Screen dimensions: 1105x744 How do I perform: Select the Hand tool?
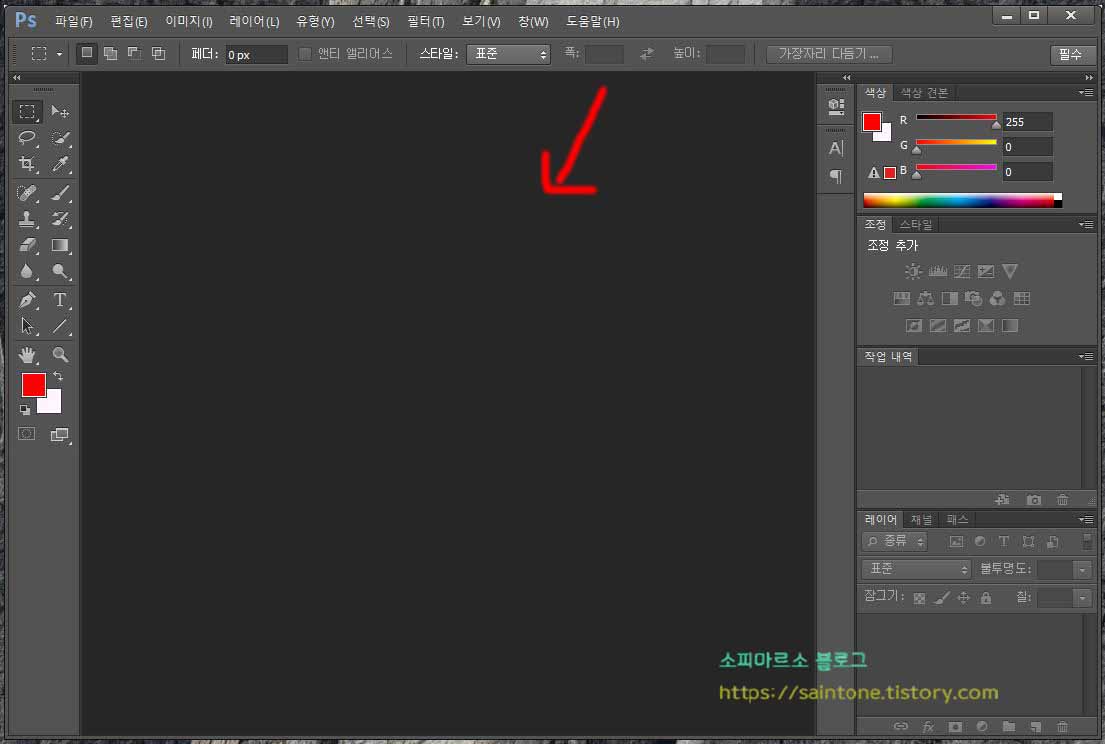pyautogui.click(x=27, y=354)
